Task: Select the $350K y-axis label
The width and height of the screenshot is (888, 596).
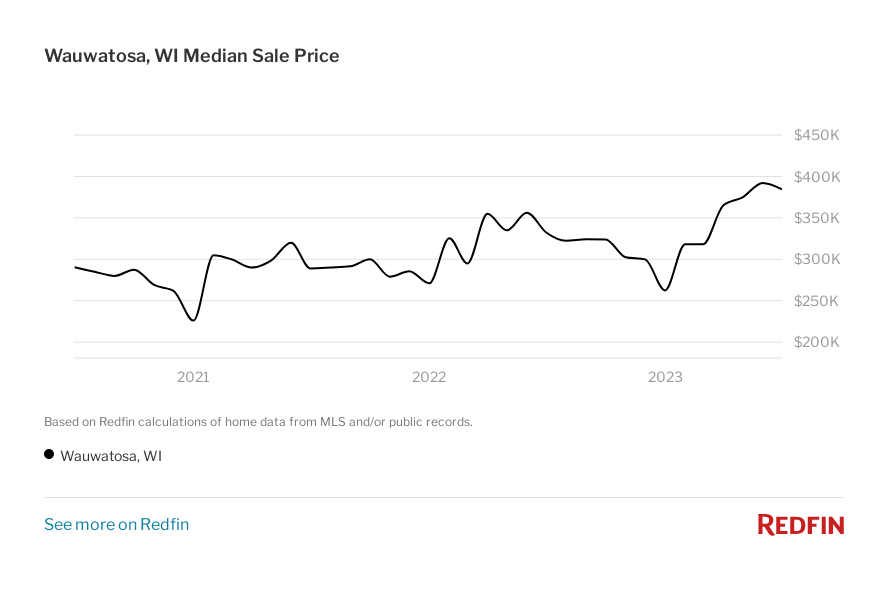Action: point(816,218)
